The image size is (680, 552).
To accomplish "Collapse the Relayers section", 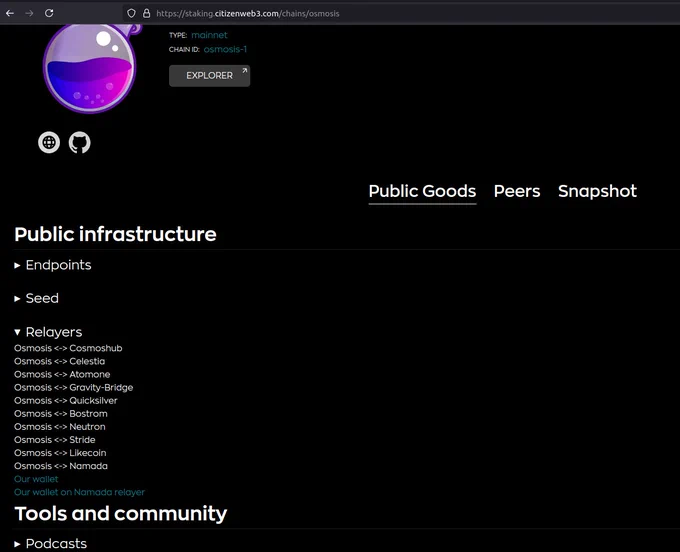I will click(x=48, y=332).
